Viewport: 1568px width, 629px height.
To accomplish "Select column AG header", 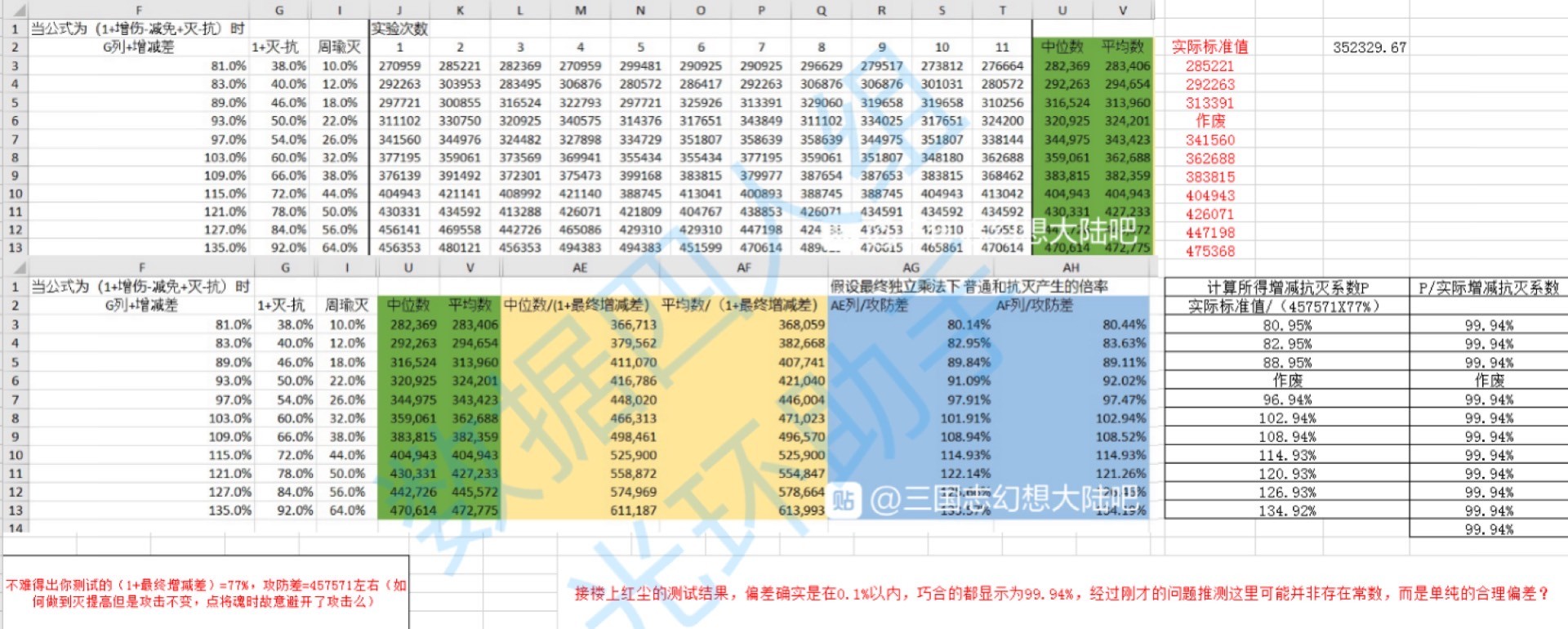I will pyautogui.click(x=911, y=268).
